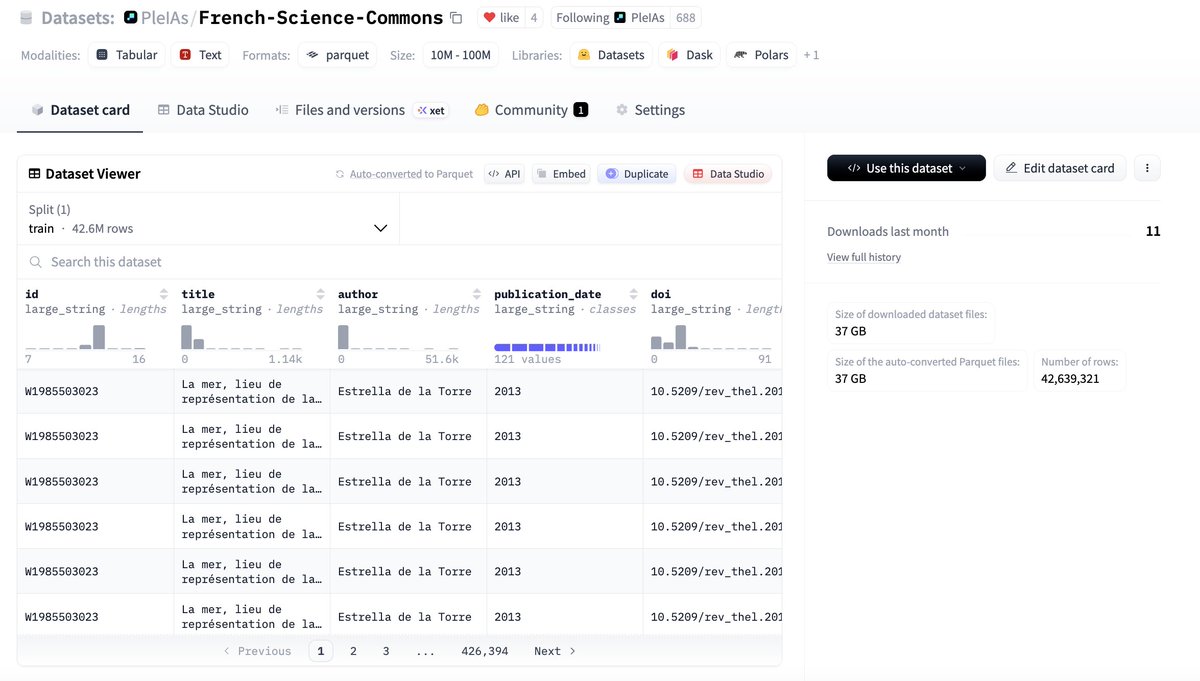This screenshot has height=681, width=1200.
Task: Select the Text modality tag
Action: click(200, 55)
